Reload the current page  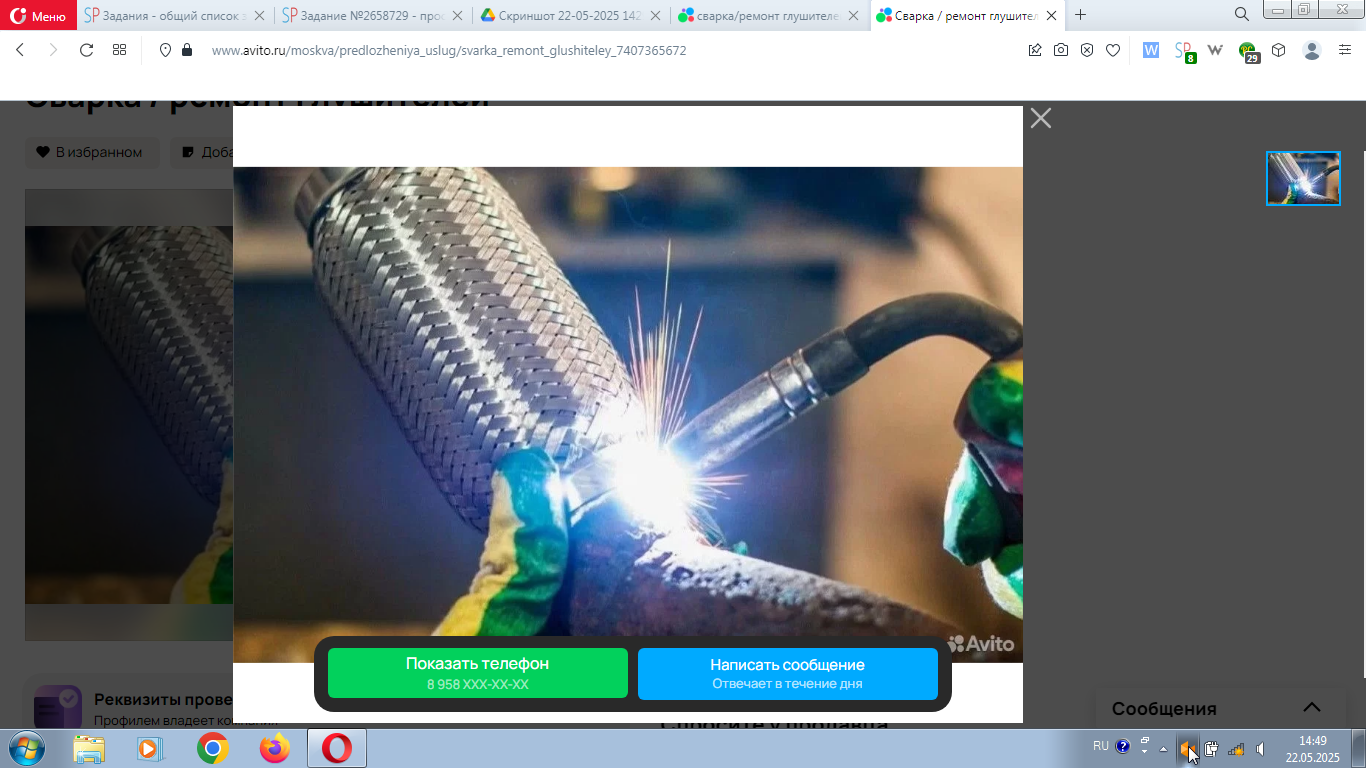[86, 50]
